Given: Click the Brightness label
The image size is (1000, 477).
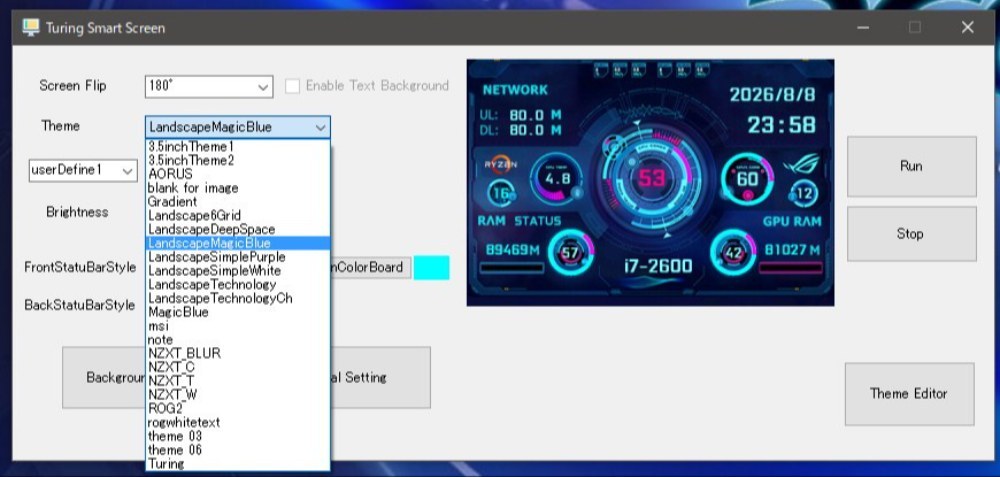Looking at the screenshot, I should point(77,212).
